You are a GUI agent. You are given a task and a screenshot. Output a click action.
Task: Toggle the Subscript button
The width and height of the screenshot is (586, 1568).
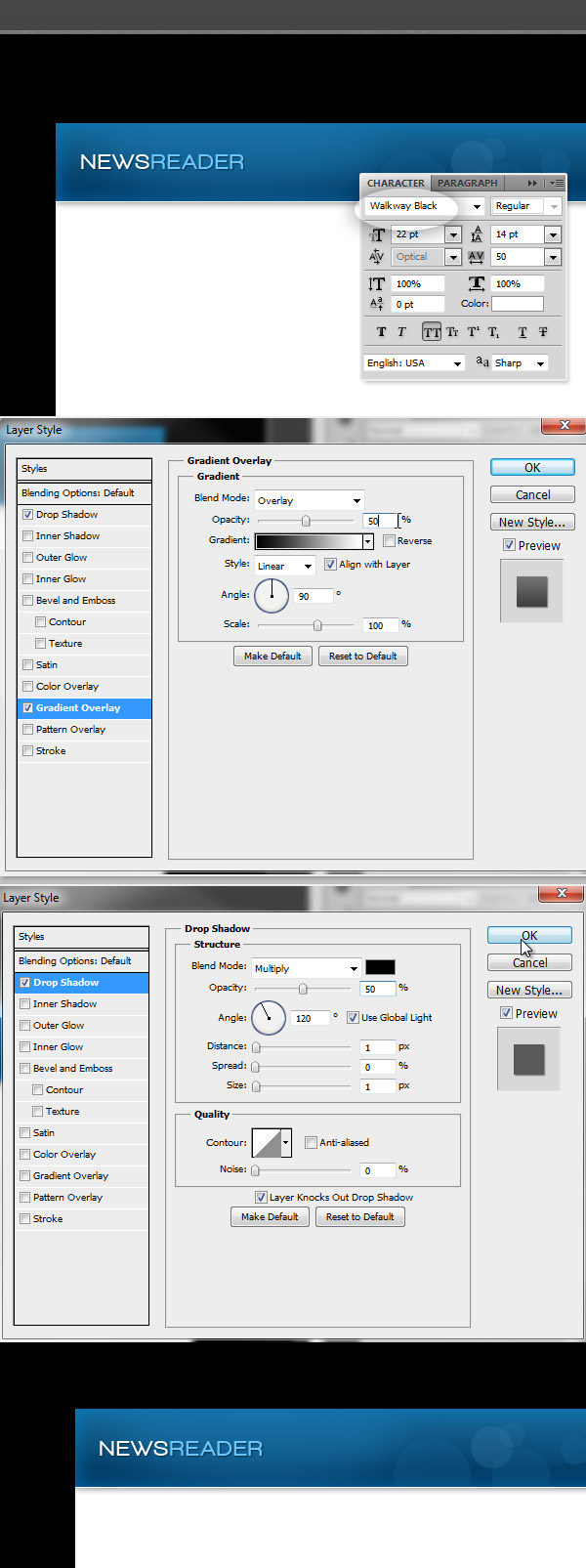pyautogui.click(x=493, y=332)
